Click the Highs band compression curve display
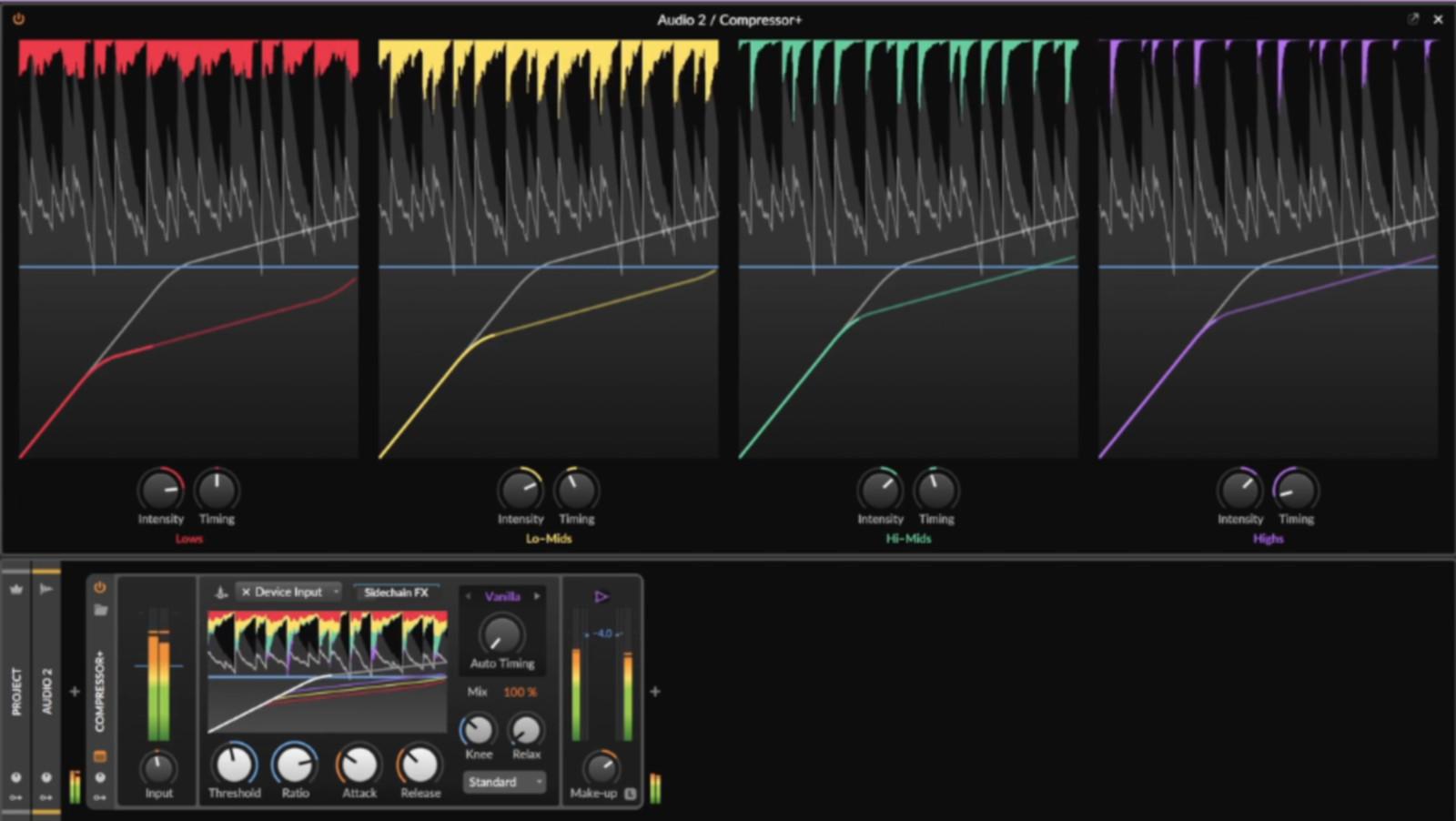 point(1268,248)
